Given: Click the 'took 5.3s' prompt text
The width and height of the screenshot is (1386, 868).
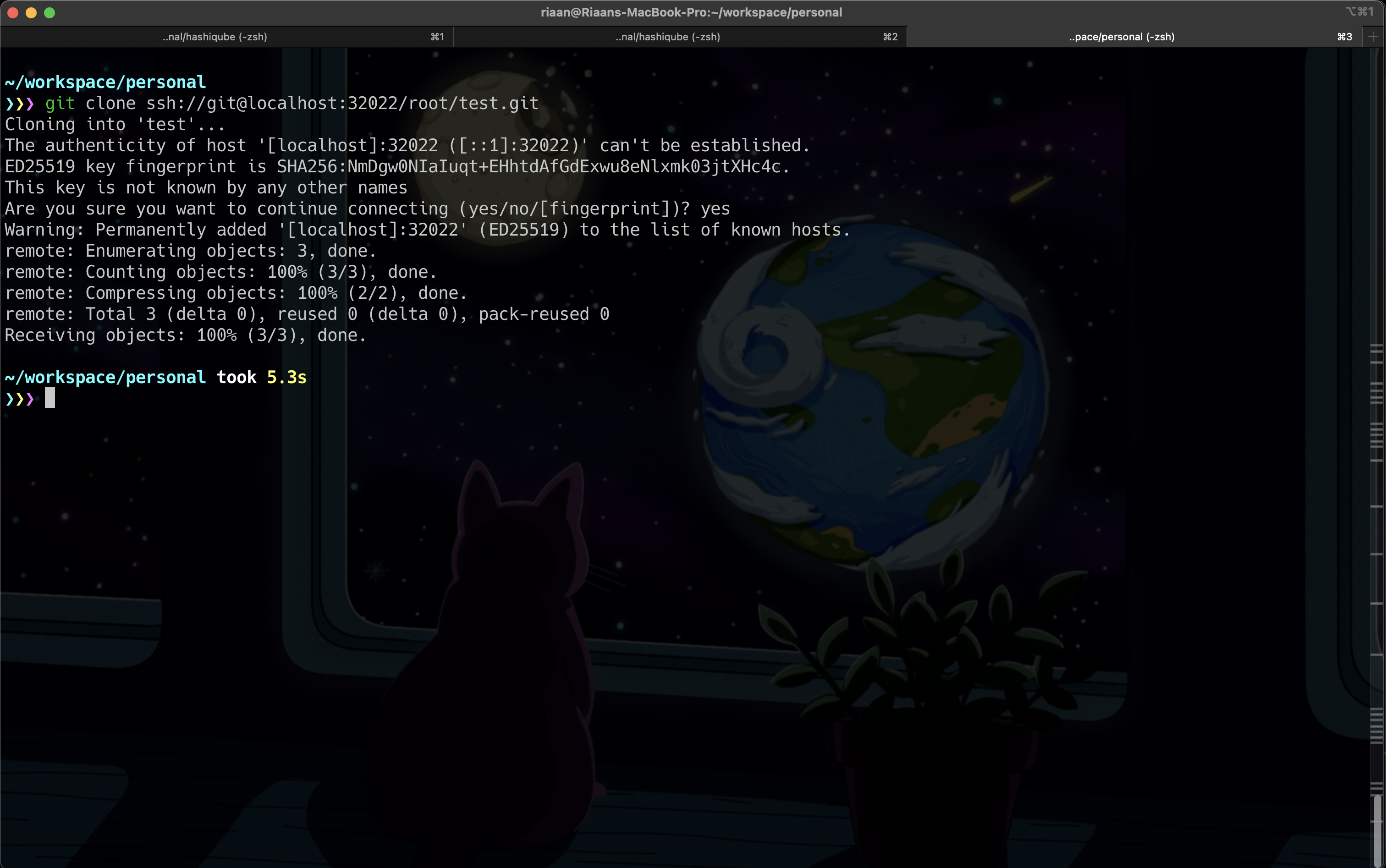Looking at the screenshot, I should (x=262, y=378).
